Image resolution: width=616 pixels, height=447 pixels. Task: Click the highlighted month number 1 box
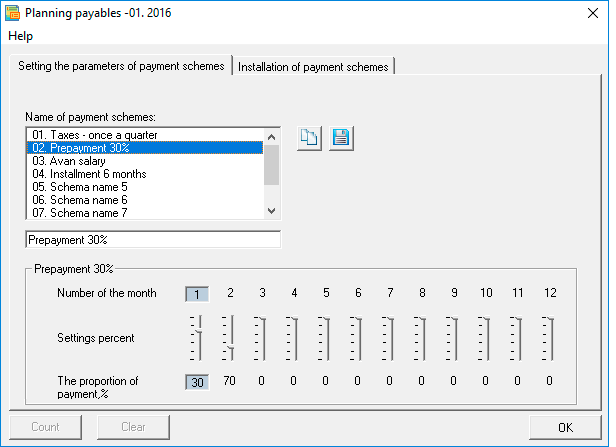click(197, 294)
